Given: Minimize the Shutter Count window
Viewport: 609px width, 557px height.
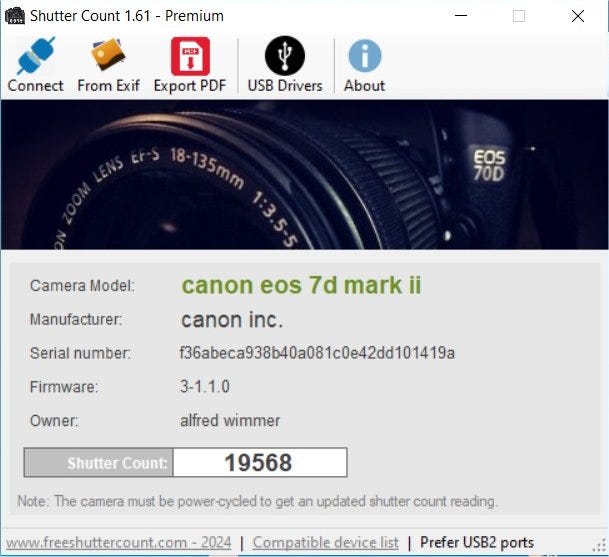Looking at the screenshot, I should point(461,16).
